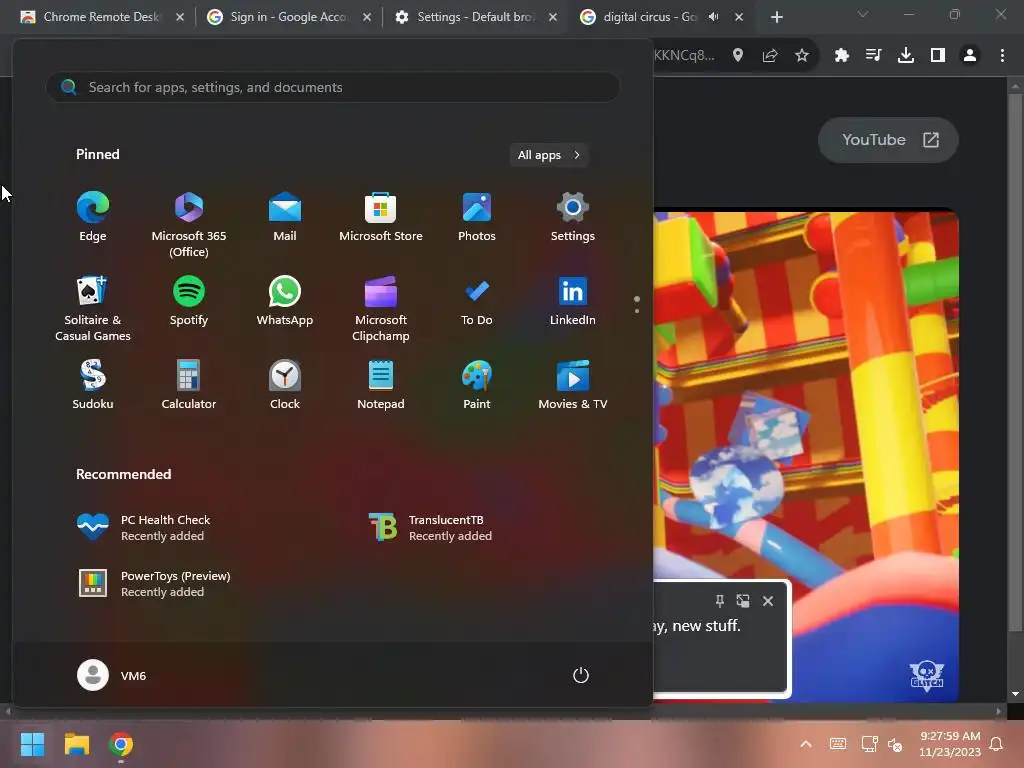Open taskbar clock and date

[950, 744]
